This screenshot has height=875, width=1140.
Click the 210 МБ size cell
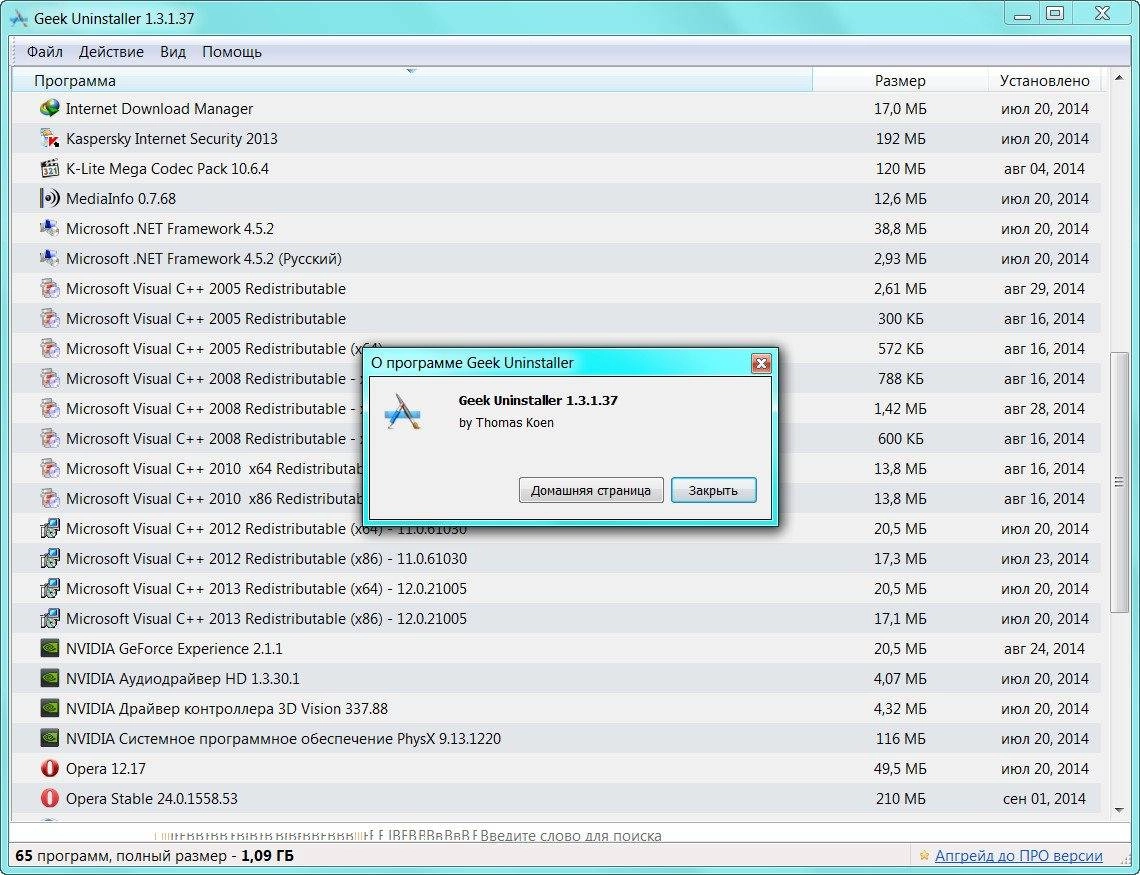[900, 798]
